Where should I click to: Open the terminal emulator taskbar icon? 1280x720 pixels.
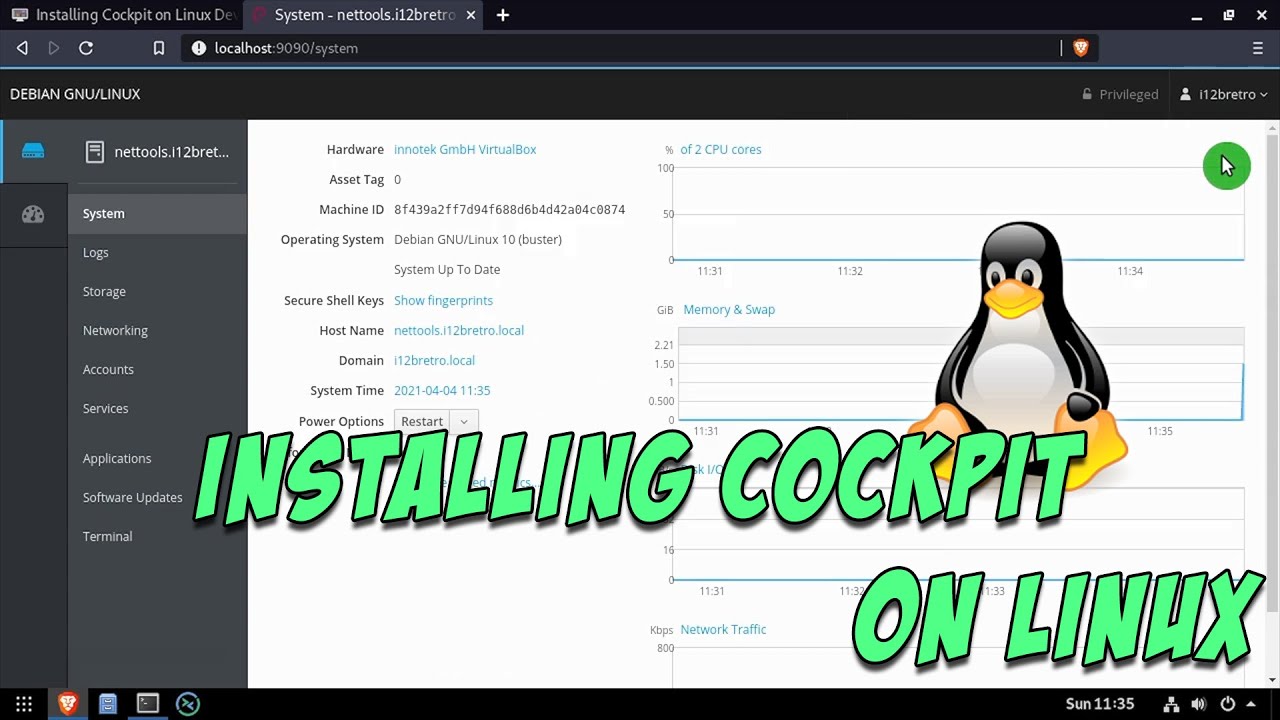(x=148, y=704)
